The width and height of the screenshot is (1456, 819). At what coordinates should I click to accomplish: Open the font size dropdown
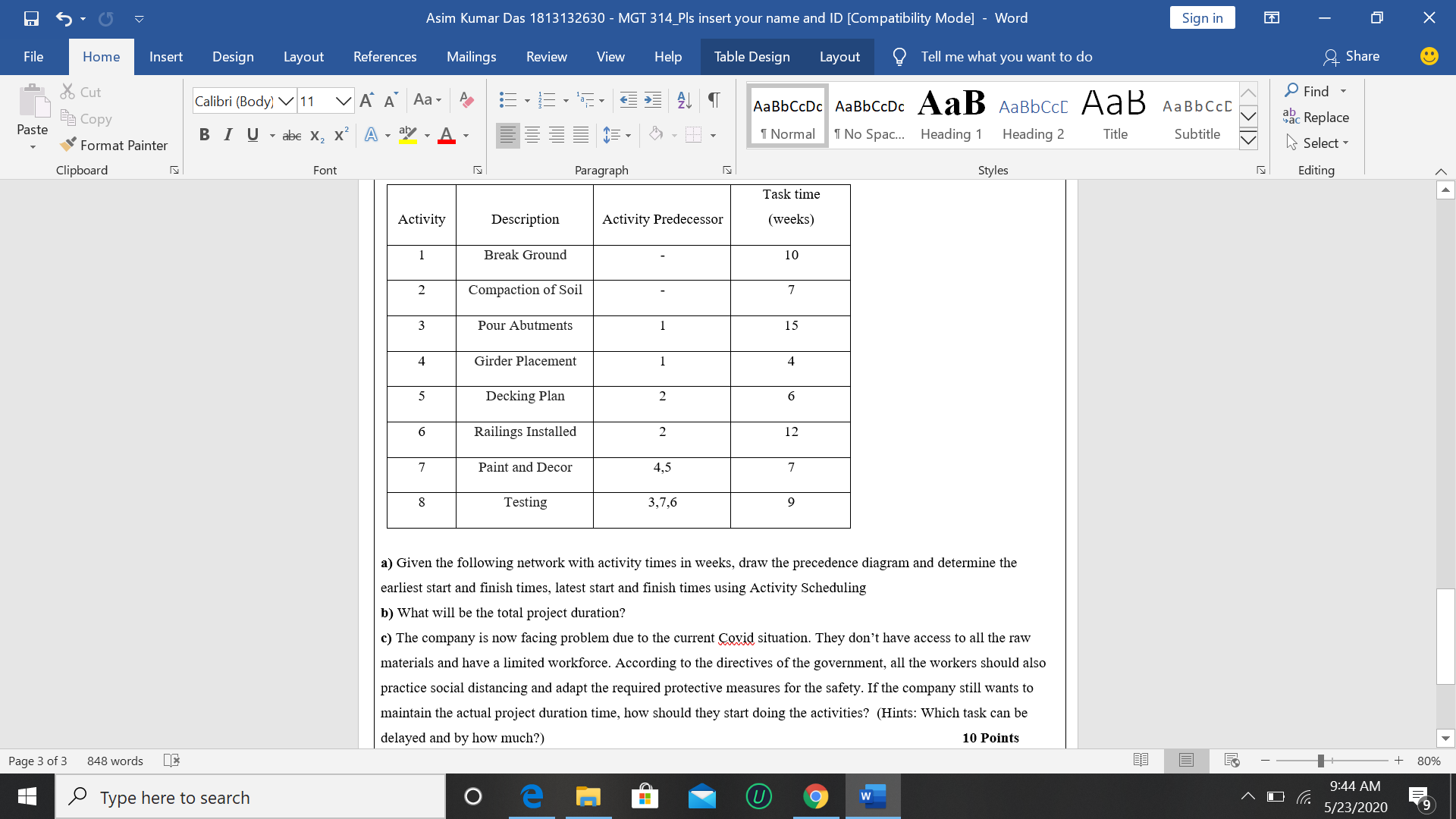pyautogui.click(x=344, y=100)
